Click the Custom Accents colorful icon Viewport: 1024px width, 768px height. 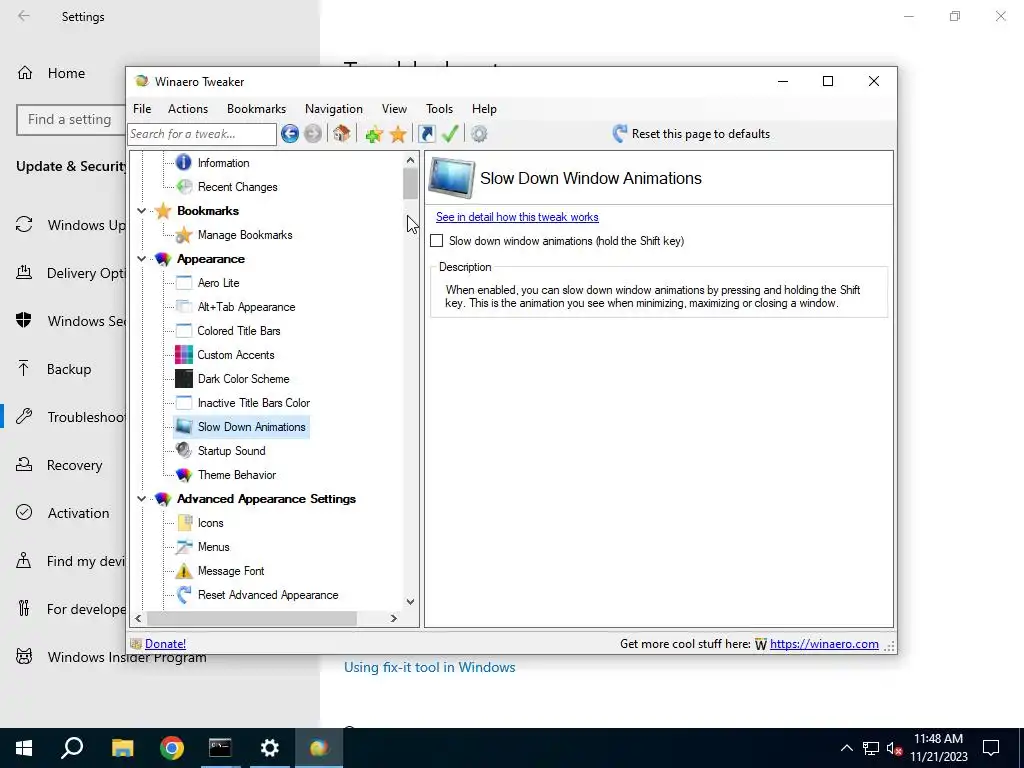coord(184,355)
